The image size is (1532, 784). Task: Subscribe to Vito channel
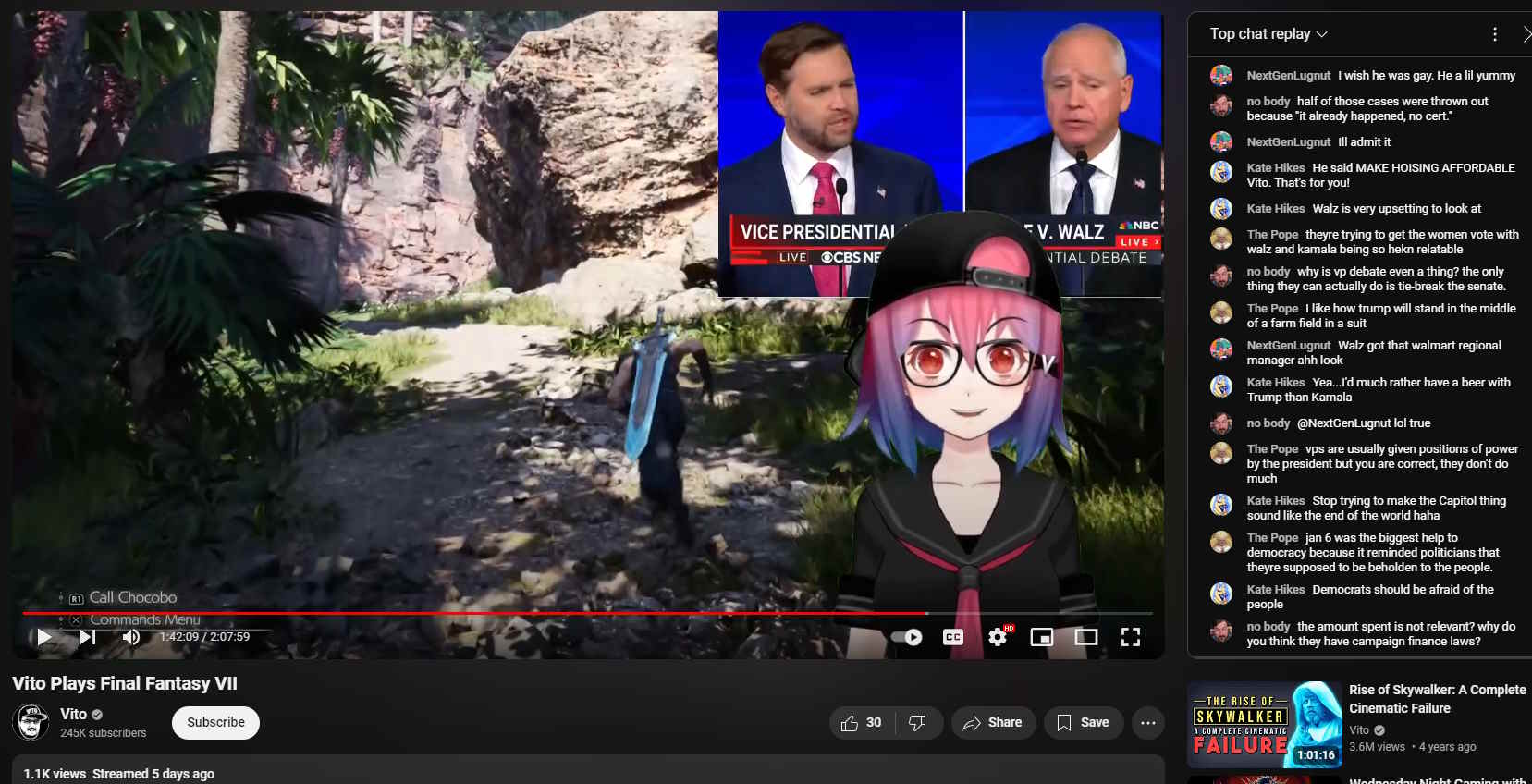[x=215, y=722]
